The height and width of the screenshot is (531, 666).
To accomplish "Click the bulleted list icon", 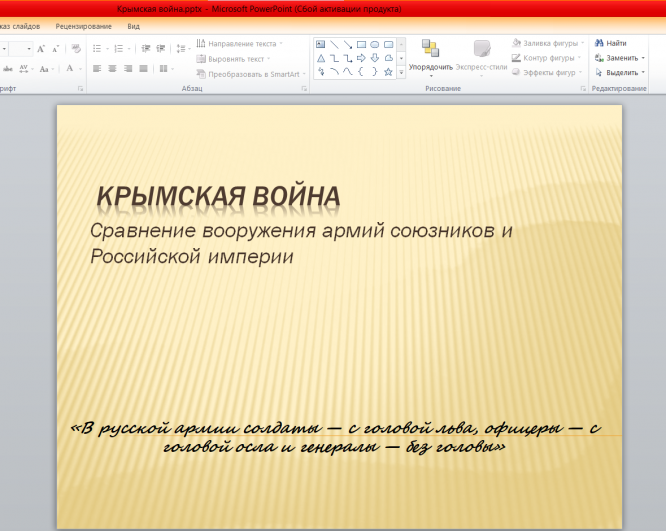I will click(x=97, y=48).
